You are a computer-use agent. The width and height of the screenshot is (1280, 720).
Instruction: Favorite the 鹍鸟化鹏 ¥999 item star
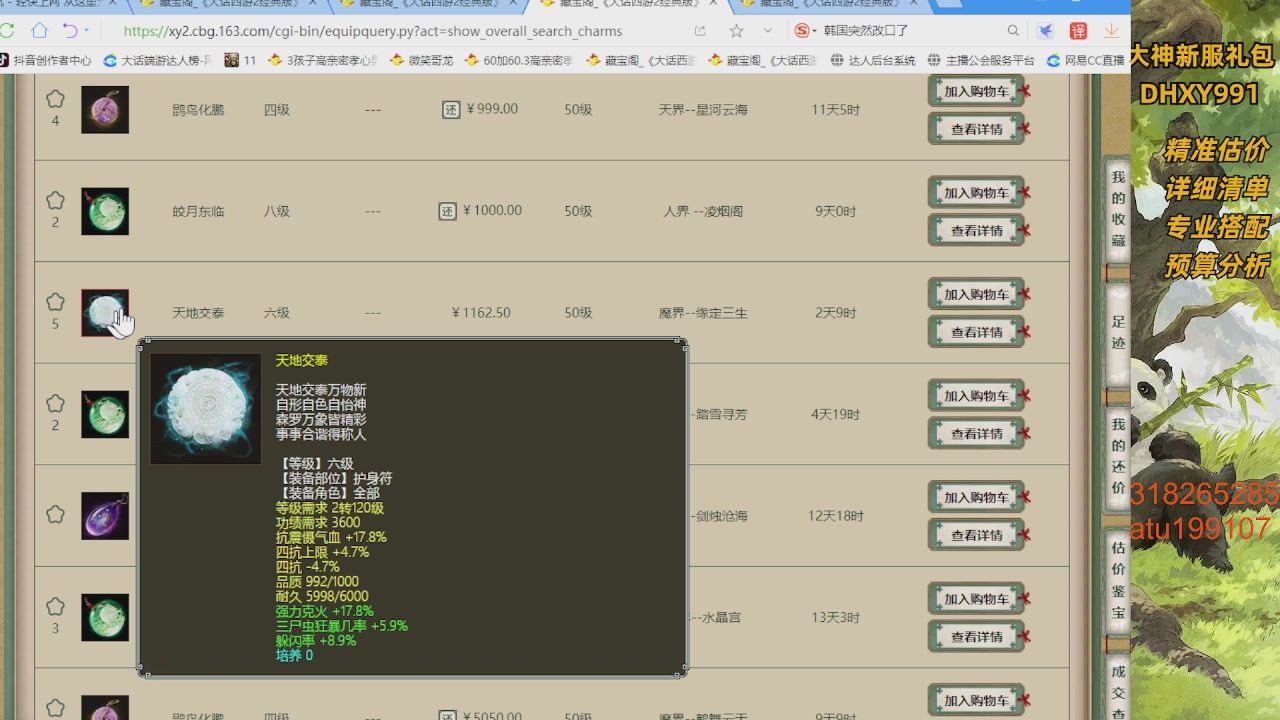tap(55, 99)
